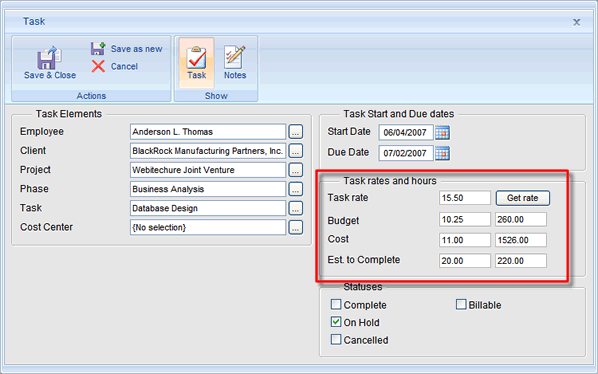This screenshot has width=598, height=374.
Task: Click the Employee field Anderson L. Thomas
Action: (208, 132)
